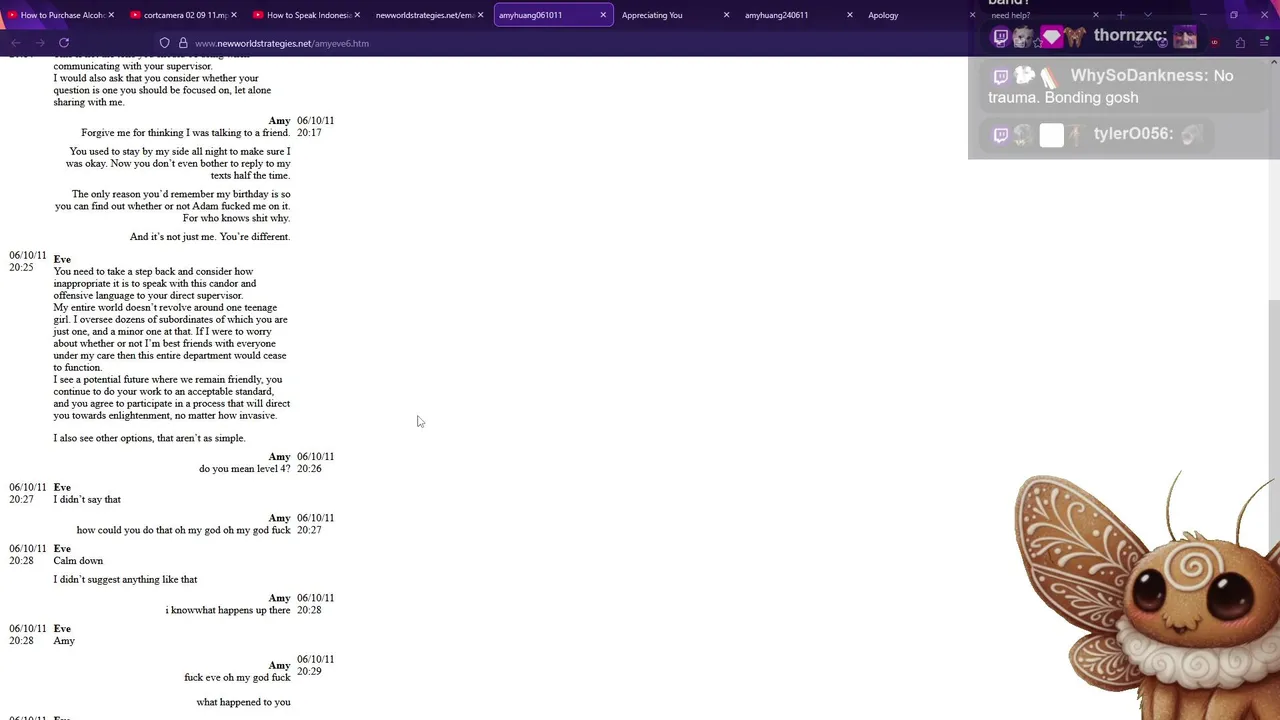This screenshot has width=1280, height=720.
Task: Select the amyhuang061011 tab
Action: 553,15
